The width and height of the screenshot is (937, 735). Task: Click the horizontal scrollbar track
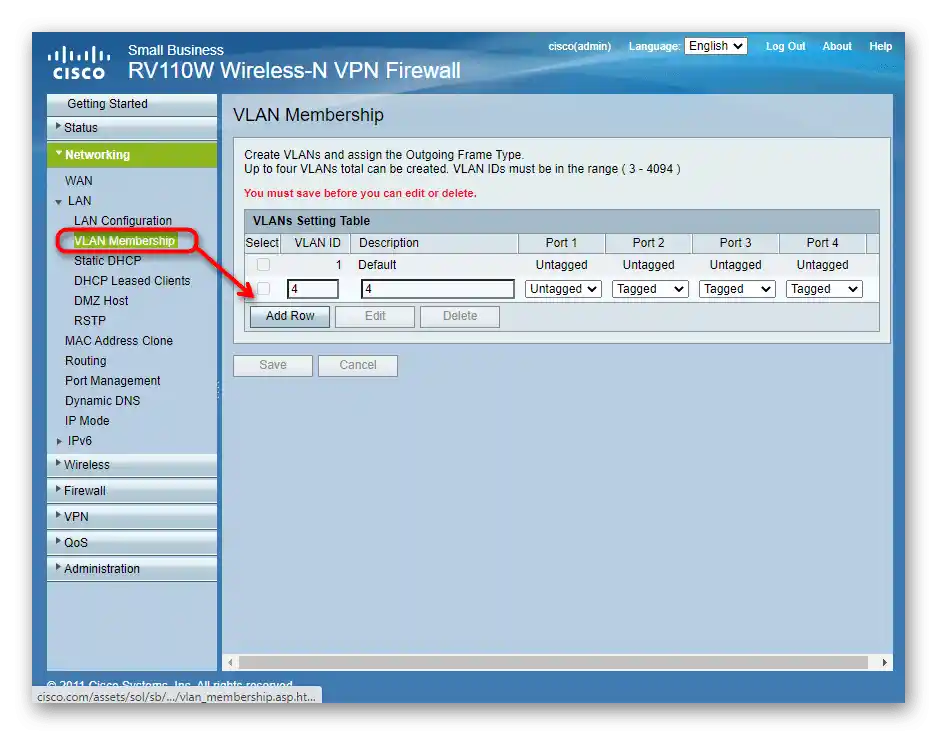553,662
